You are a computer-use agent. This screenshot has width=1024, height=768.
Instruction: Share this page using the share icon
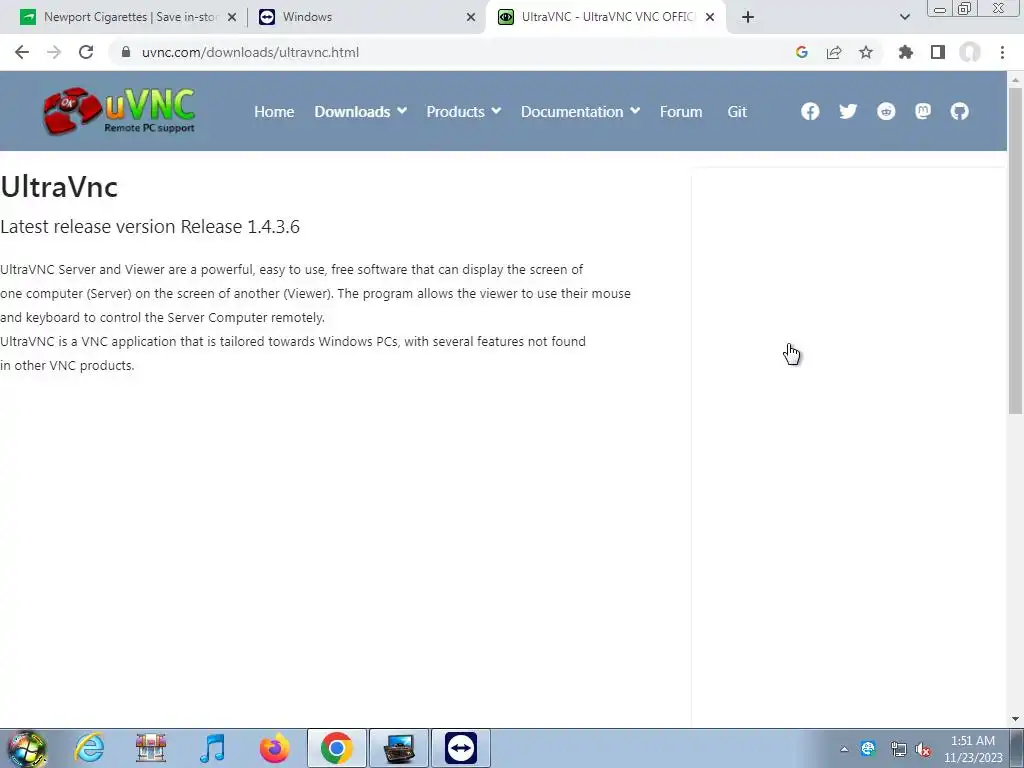tap(834, 52)
